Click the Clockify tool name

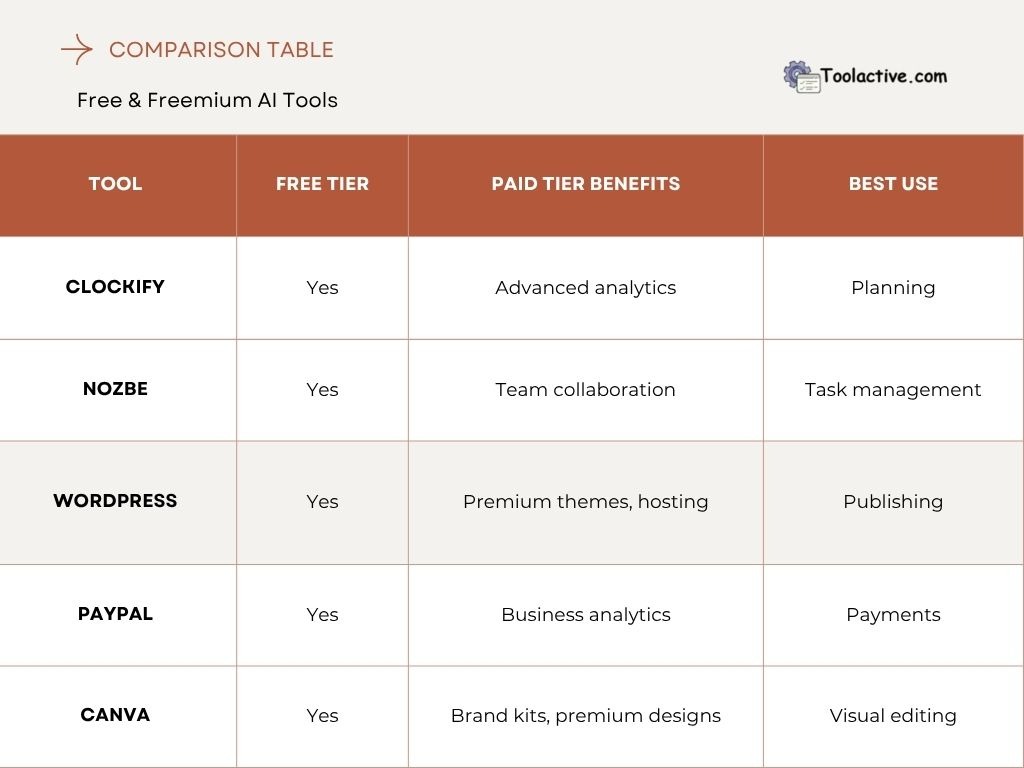point(115,287)
